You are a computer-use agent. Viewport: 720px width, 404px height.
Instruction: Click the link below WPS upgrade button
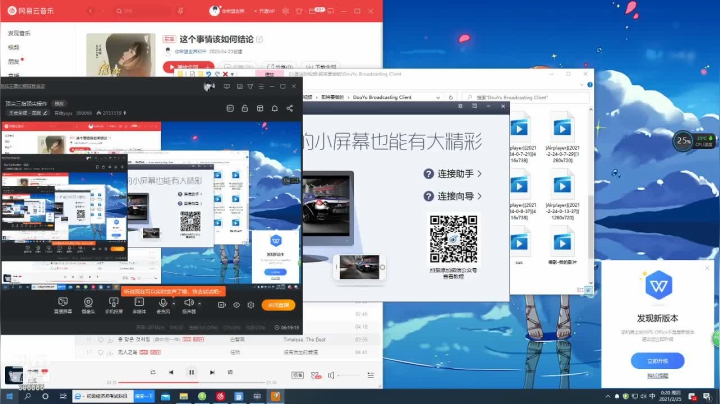[658, 376]
